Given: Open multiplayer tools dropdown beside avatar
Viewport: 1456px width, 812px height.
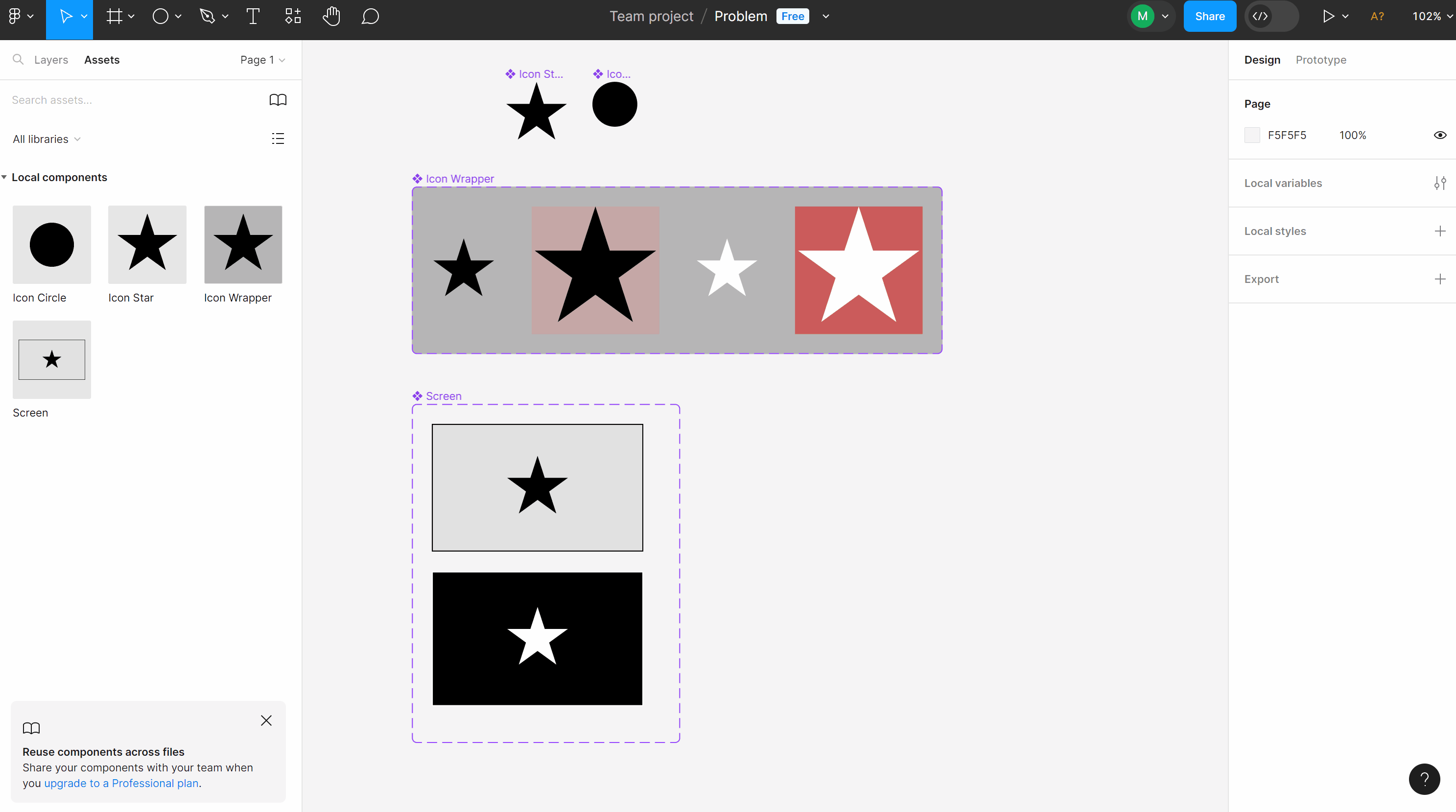Looking at the screenshot, I should (1165, 16).
